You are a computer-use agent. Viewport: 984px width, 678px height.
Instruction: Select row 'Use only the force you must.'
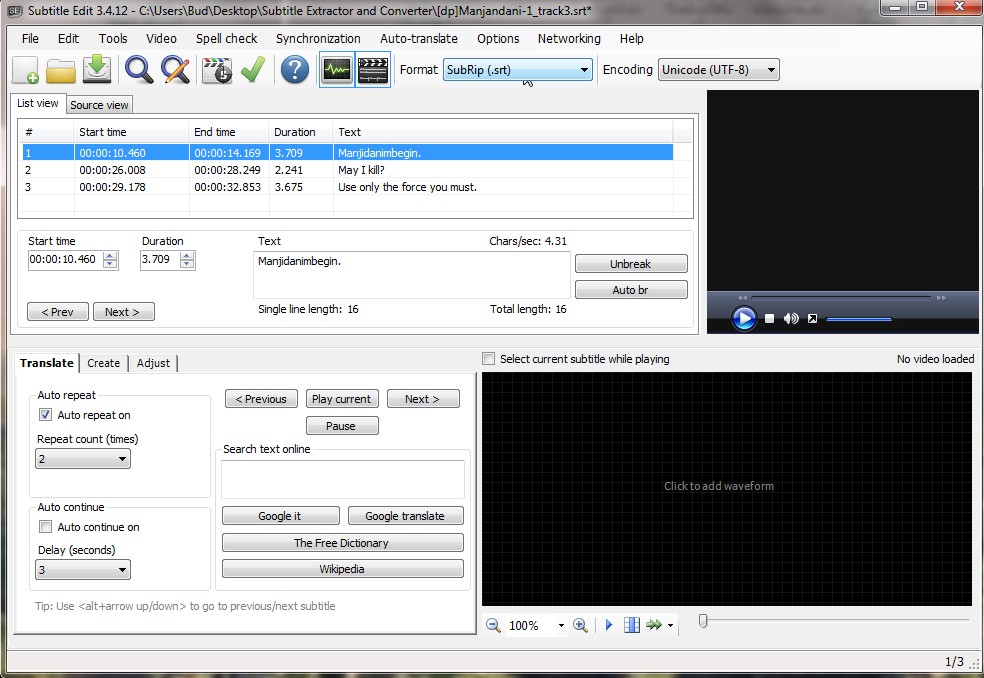pos(348,187)
